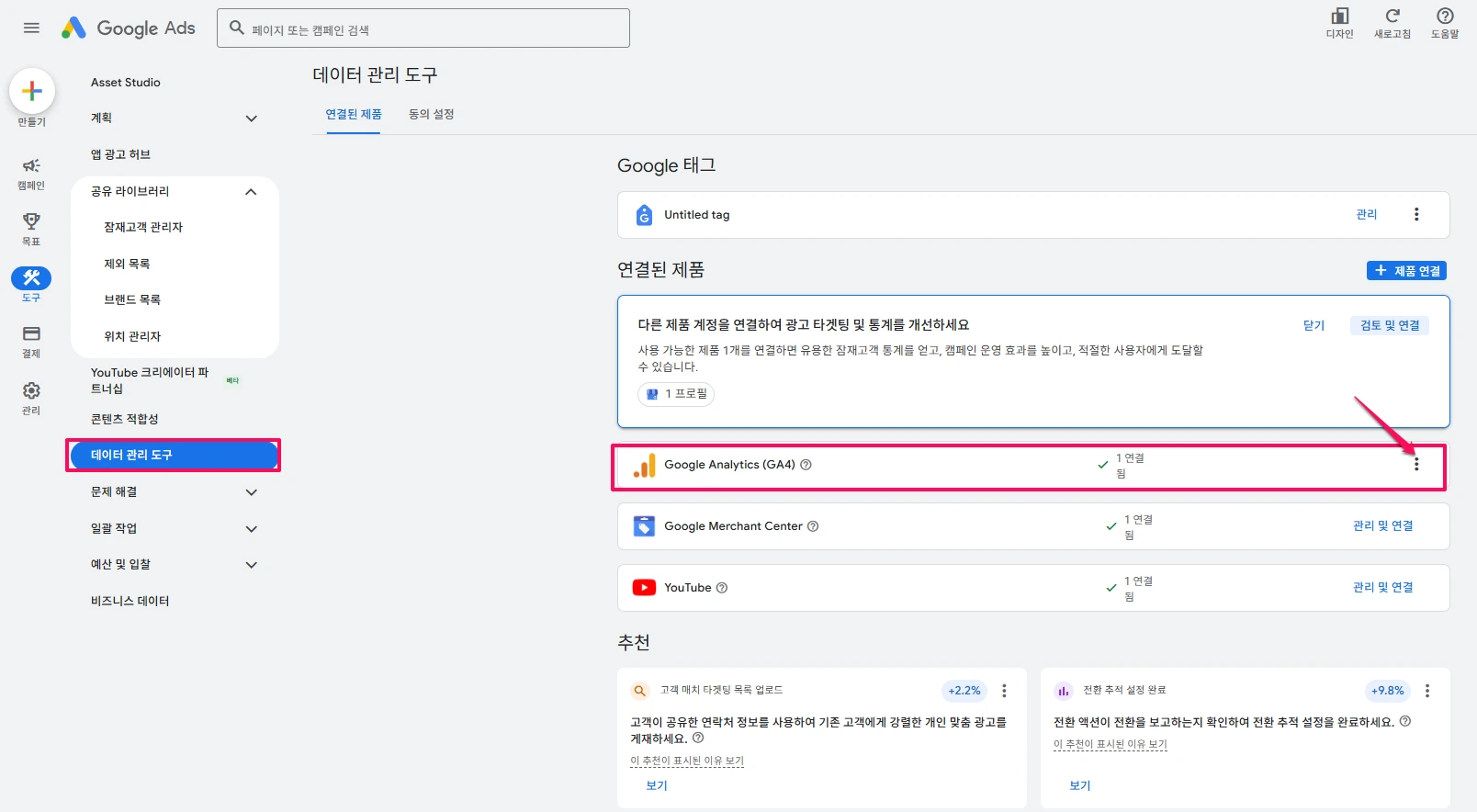Click the 디자인 appearance icon

click(x=1340, y=17)
